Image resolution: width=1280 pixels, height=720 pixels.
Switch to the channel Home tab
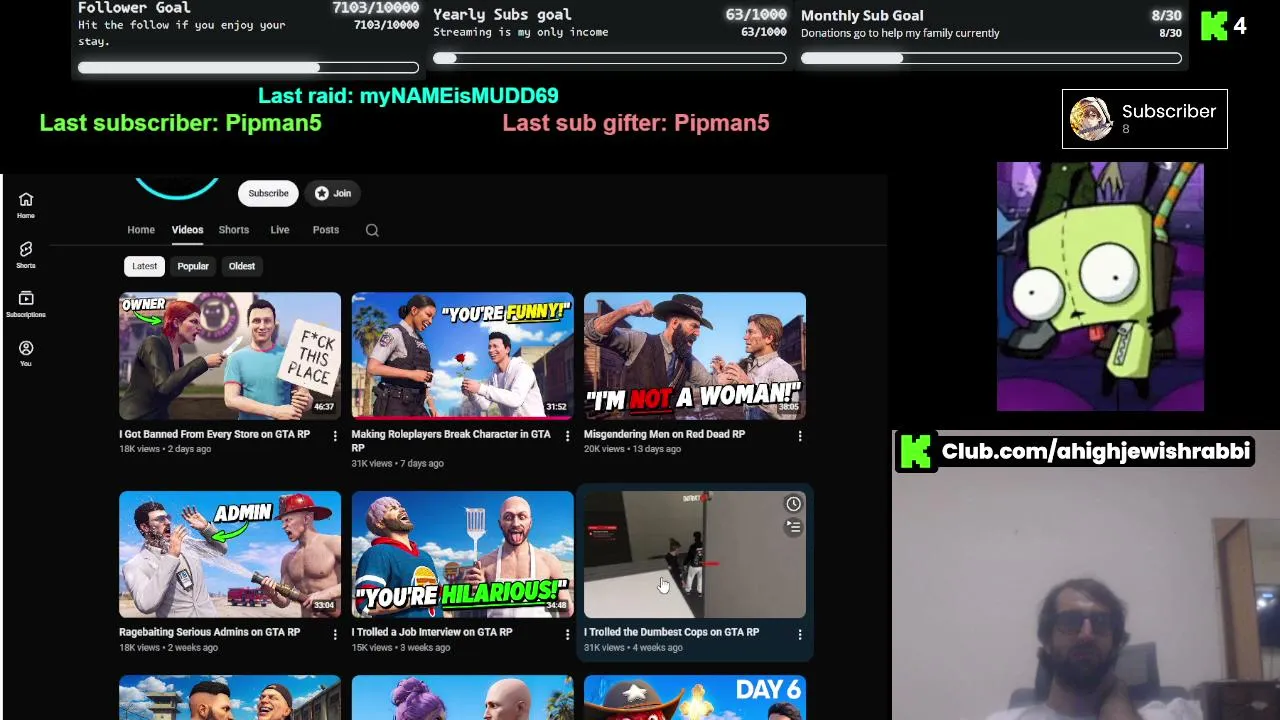pyautogui.click(x=141, y=230)
